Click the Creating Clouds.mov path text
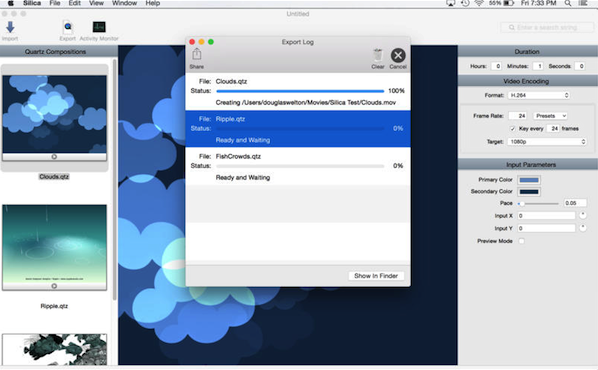Screen dimensions: 598x370 306,103
